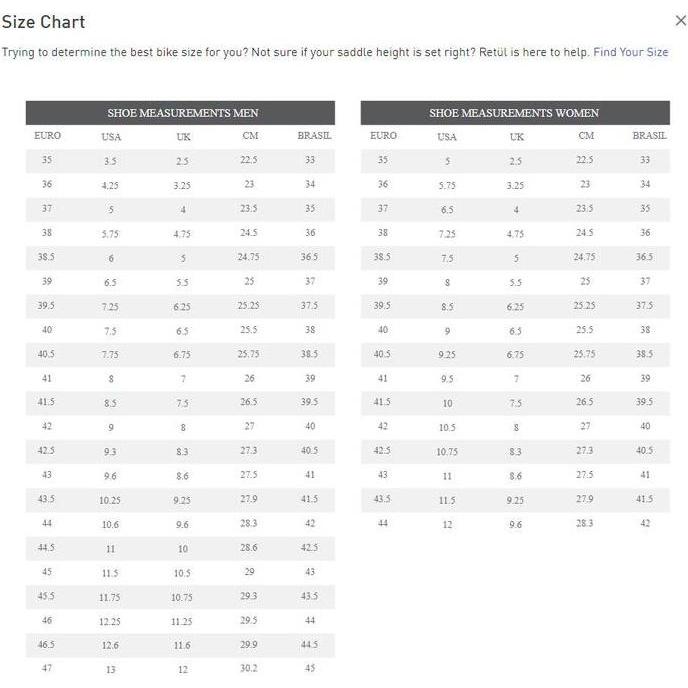The width and height of the screenshot is (688, 688).
Task: Open the Find Your Size link
Action: [x=630, y=52]
